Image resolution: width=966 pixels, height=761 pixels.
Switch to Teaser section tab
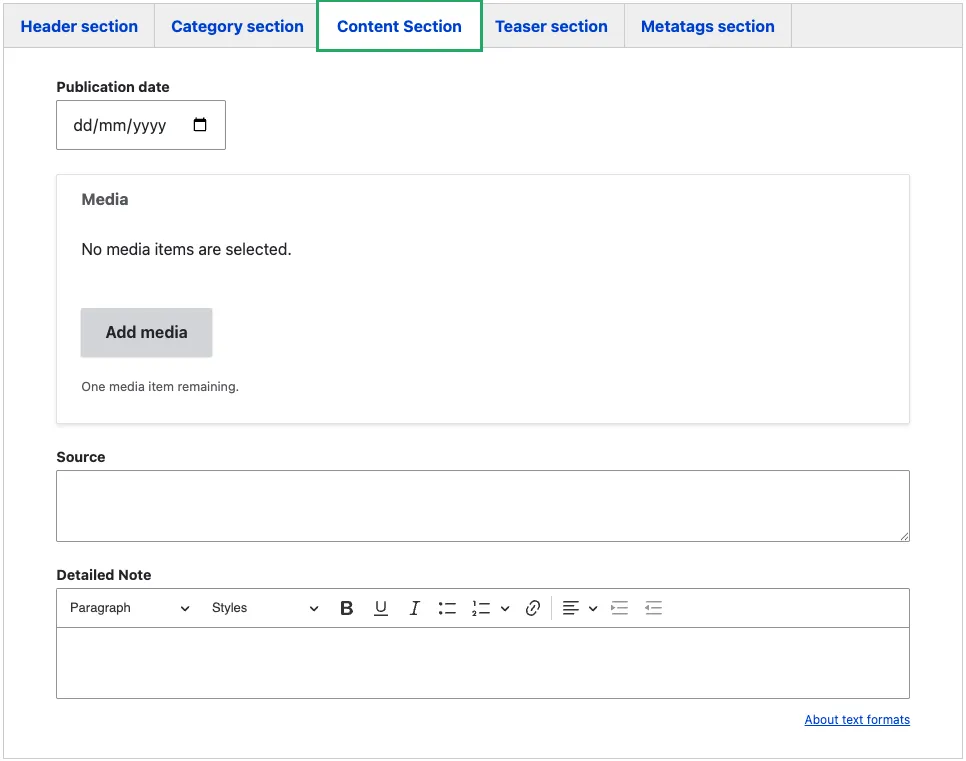click(x=551, y=26)
